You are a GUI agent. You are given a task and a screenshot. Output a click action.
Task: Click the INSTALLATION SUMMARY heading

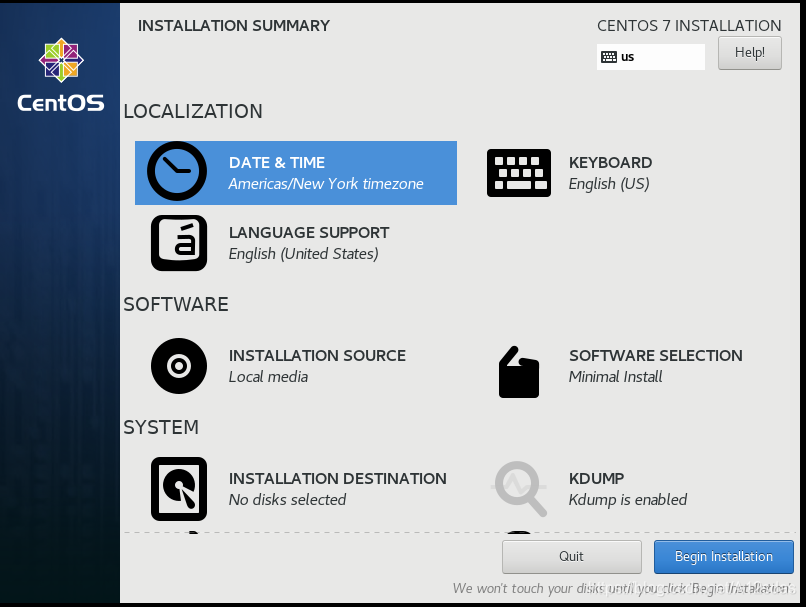(x=234, y=26)
